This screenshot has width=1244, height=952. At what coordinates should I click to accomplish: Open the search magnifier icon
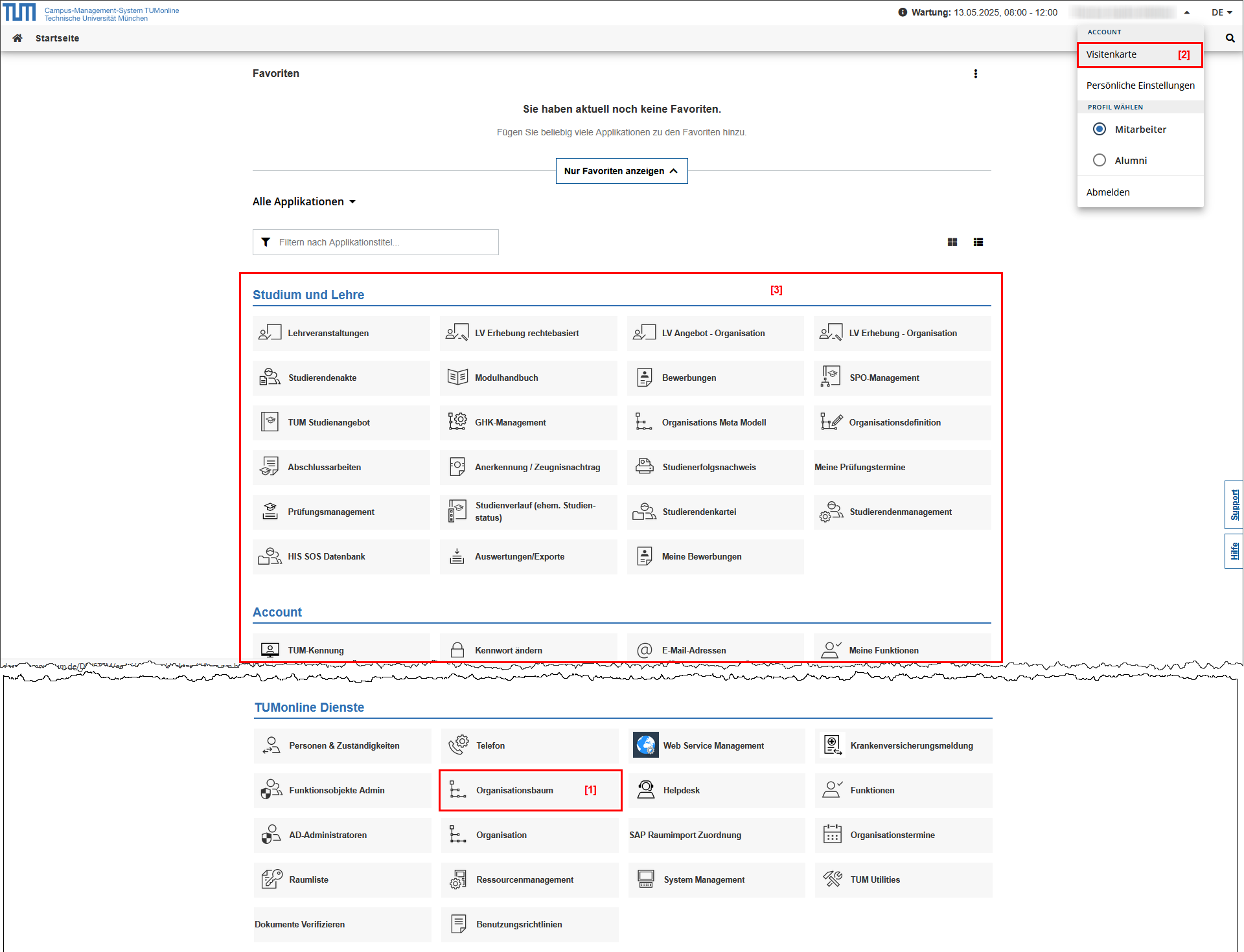tap(1230, 38)
